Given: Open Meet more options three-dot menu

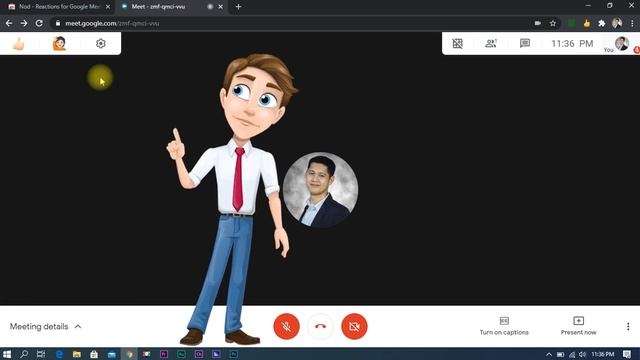Looking at the screenshot, I should point(628,326).
